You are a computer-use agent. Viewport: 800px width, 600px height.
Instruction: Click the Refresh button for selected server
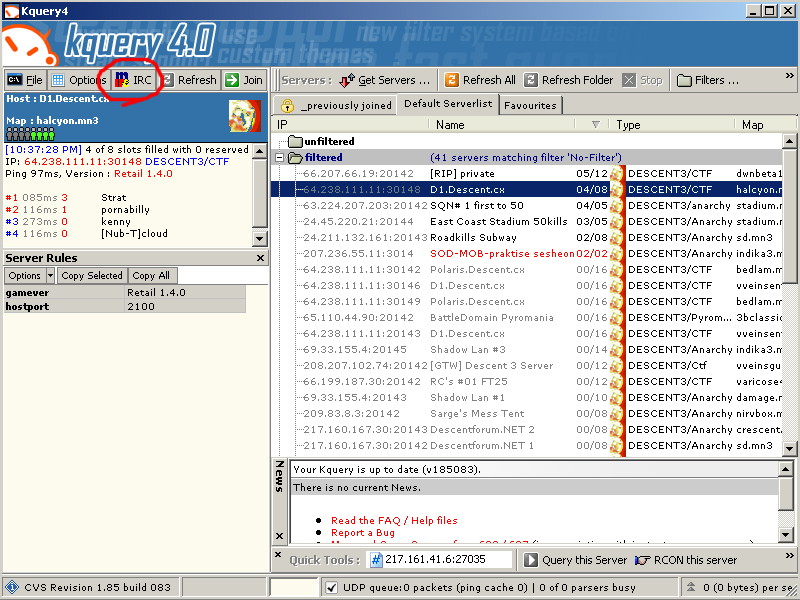pos(190,80)
